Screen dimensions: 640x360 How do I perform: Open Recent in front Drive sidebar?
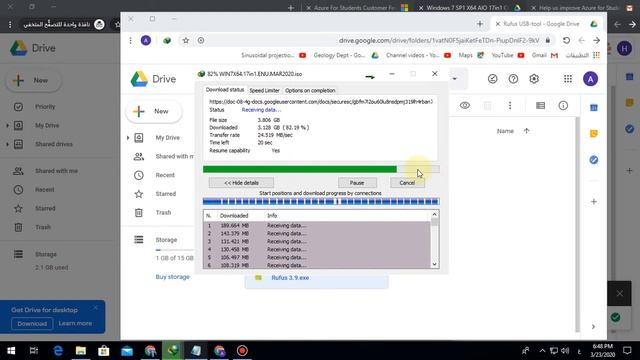pos(165,175)
